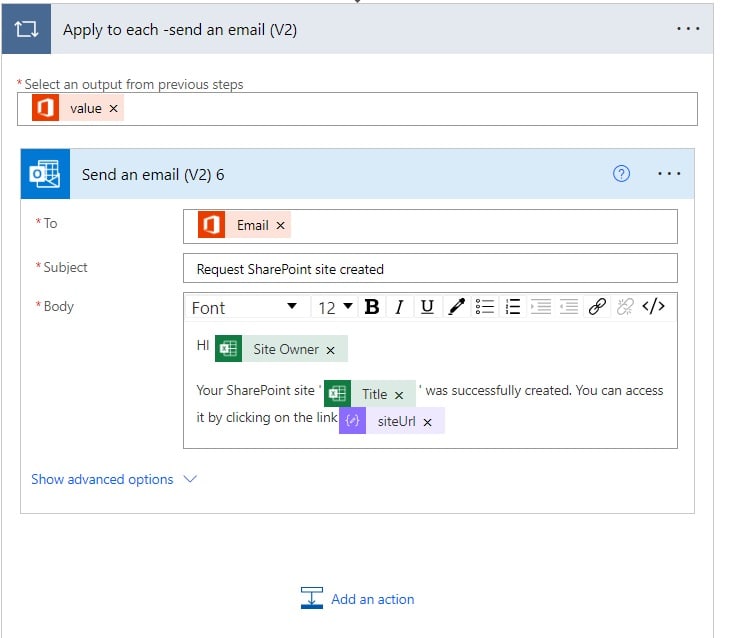The image size is (730, 638).
Task: Click the Apply to each -send an email title
Action: click(x=180, y=30)
